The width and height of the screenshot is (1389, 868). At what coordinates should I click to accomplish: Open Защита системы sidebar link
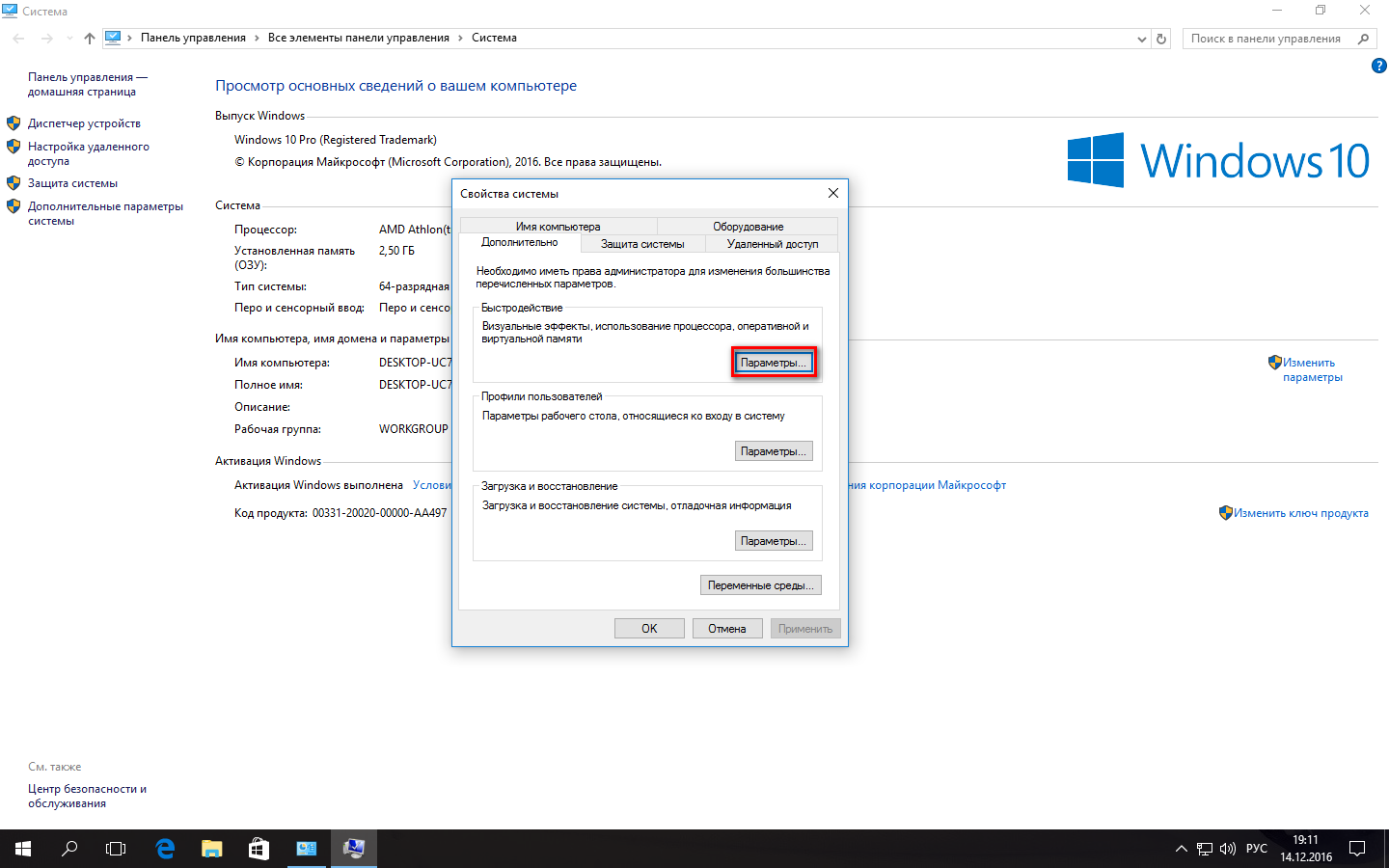tap(72, 183)
